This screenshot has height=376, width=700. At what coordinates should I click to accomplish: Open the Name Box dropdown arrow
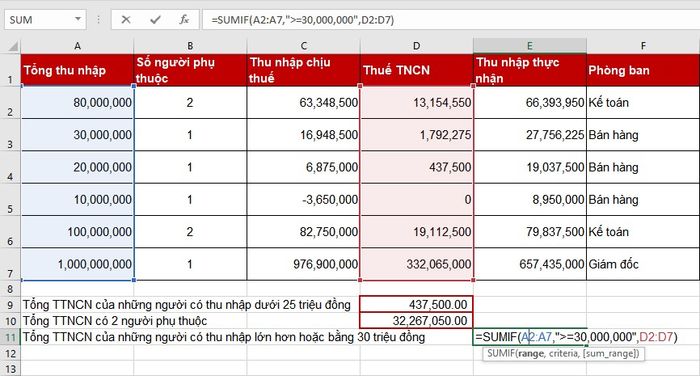[78, 19]
